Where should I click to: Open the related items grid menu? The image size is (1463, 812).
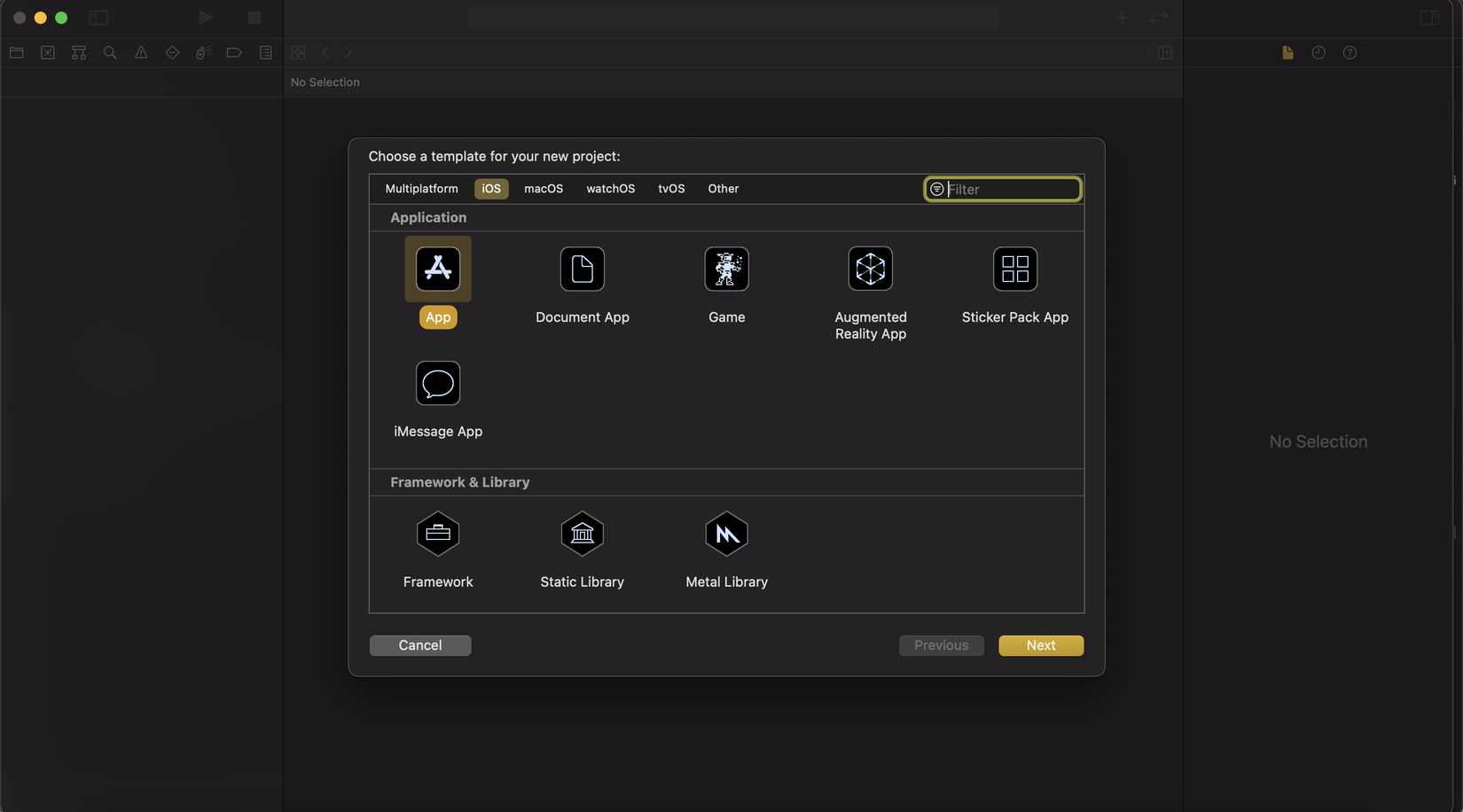[x=298, y=53]
